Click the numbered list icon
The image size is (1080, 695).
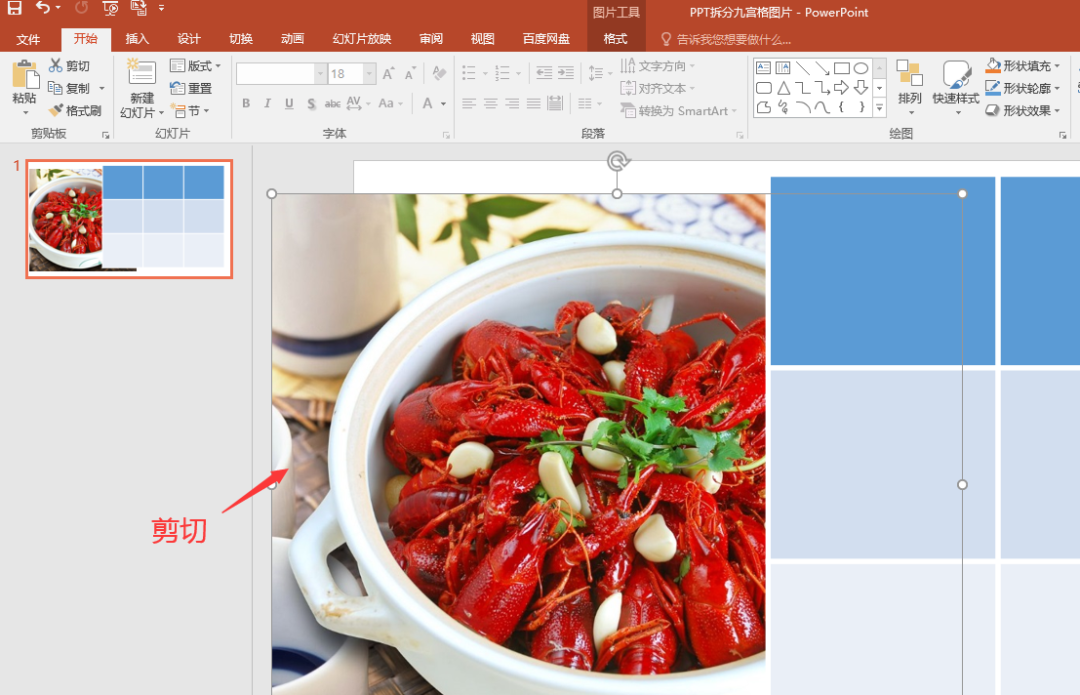(x=502, y=73)
